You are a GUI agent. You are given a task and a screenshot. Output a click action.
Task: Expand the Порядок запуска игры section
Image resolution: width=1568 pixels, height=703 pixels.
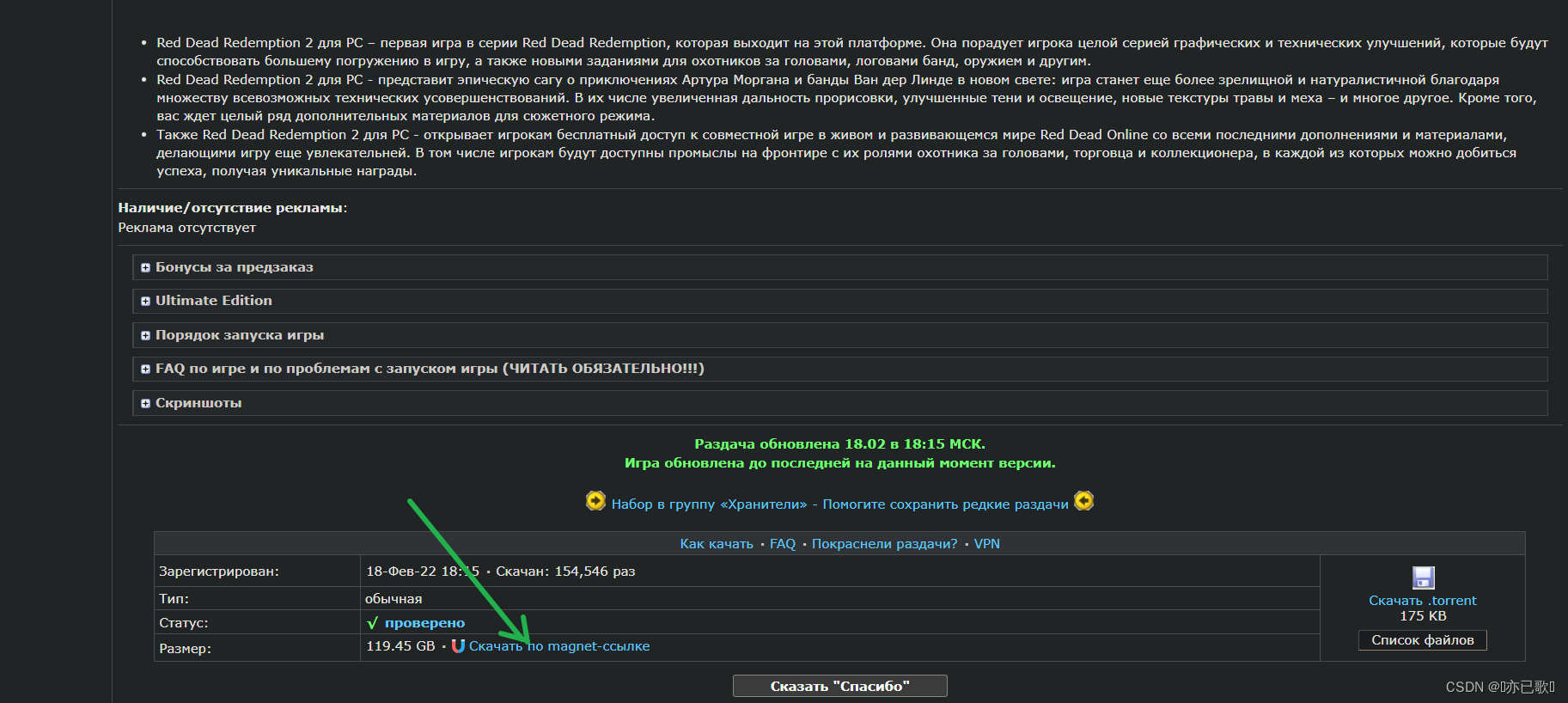(839, 335)
